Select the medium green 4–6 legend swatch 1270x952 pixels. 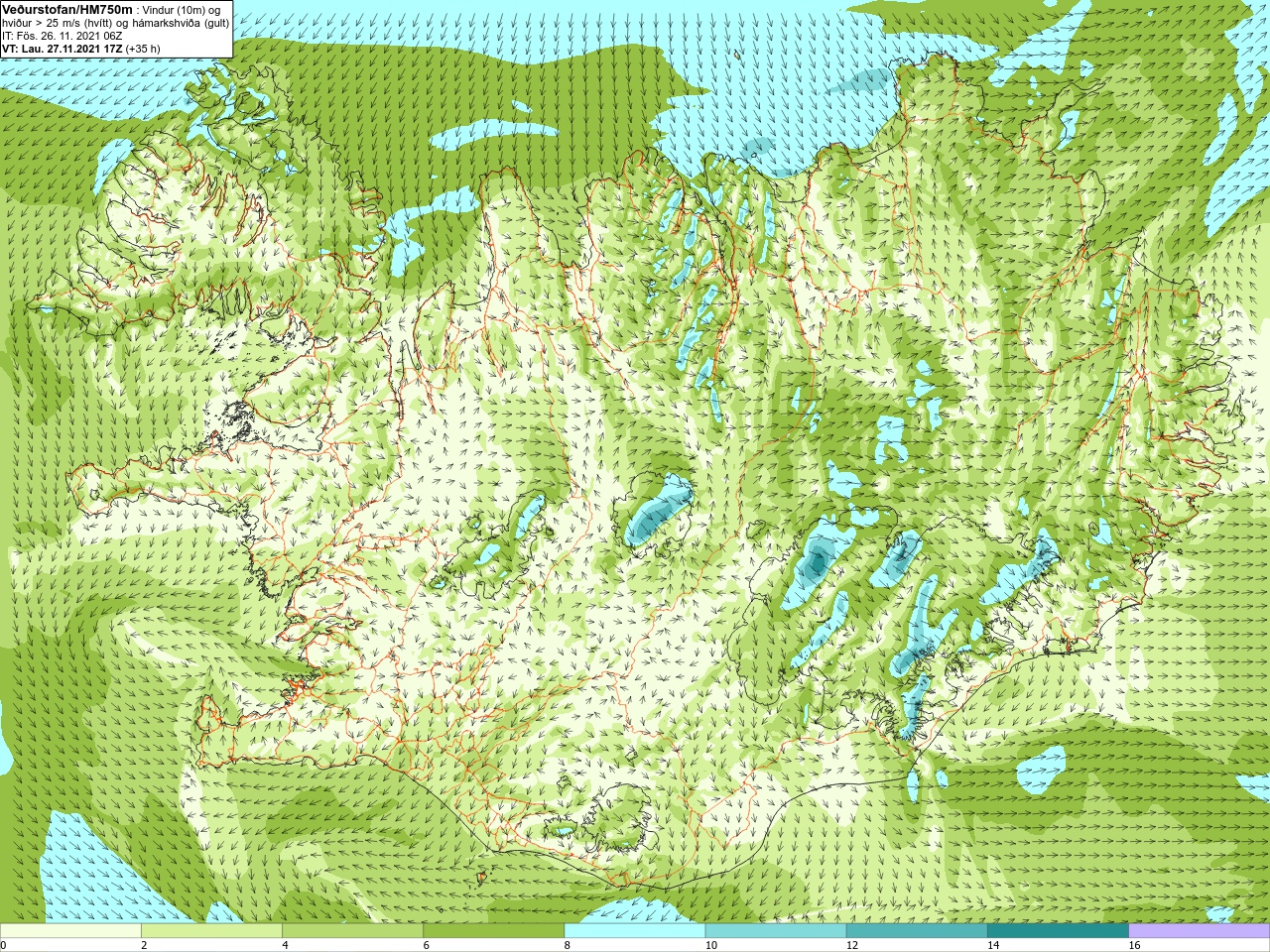[352, 931]
